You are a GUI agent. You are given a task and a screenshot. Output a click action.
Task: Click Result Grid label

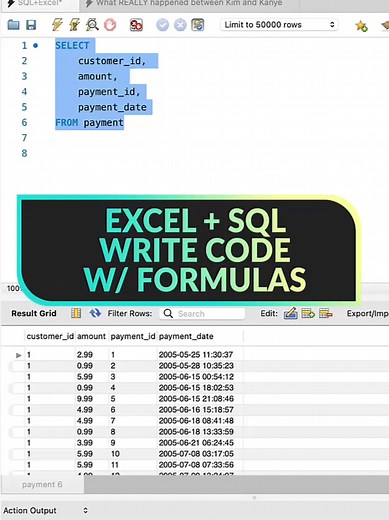point(34,313)
